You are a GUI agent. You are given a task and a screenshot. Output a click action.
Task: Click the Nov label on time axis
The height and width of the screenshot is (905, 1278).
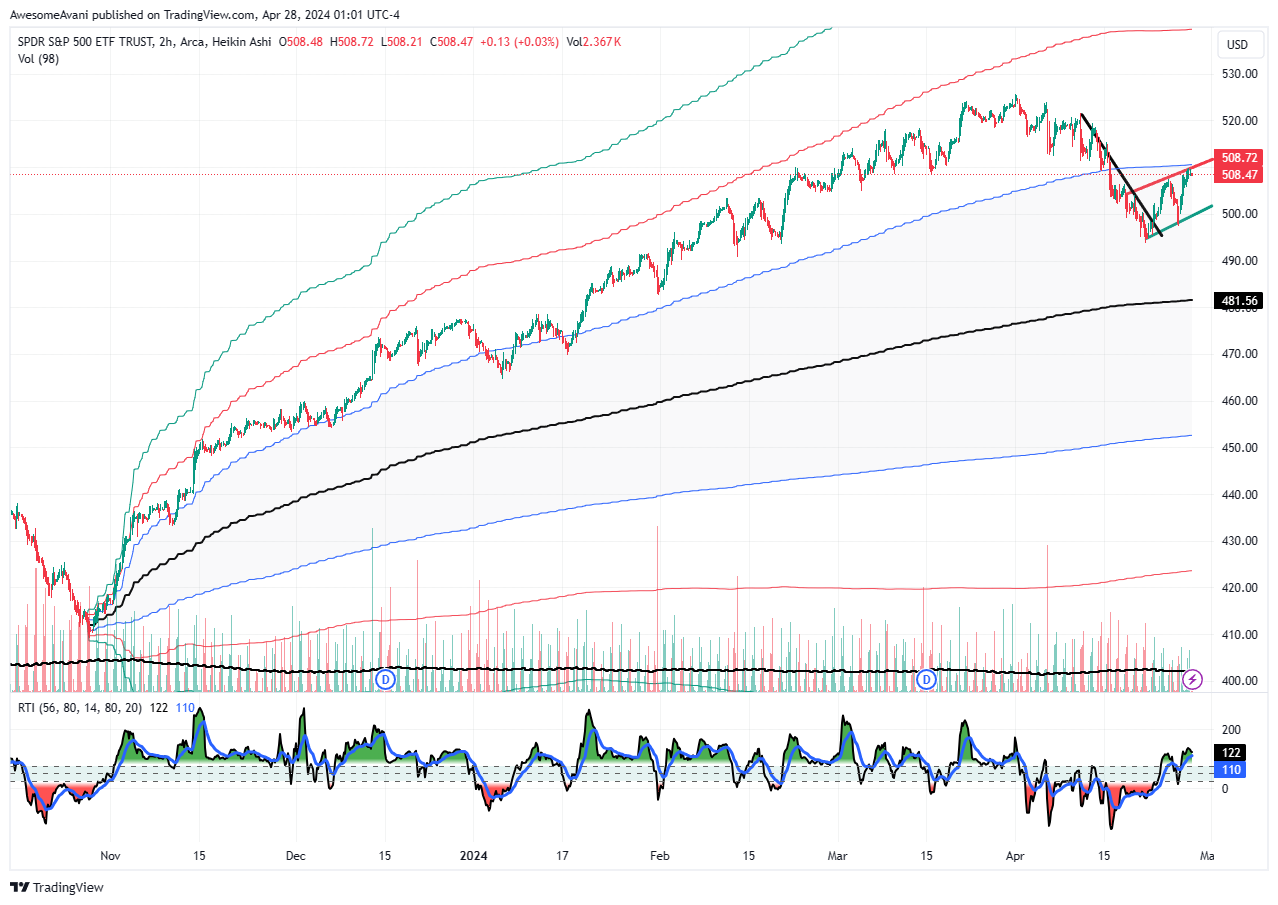tap(111, 857)
